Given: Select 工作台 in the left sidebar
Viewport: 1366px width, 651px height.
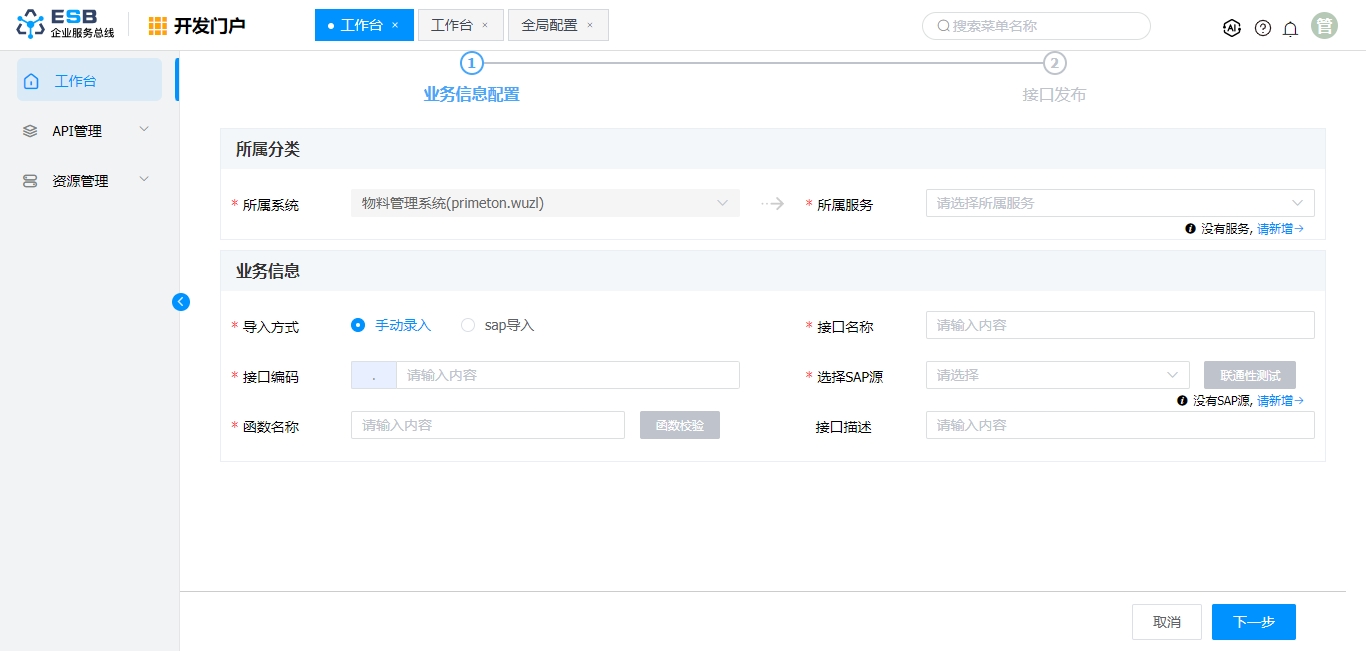Looking at the screenshot, I should (89, 81).
